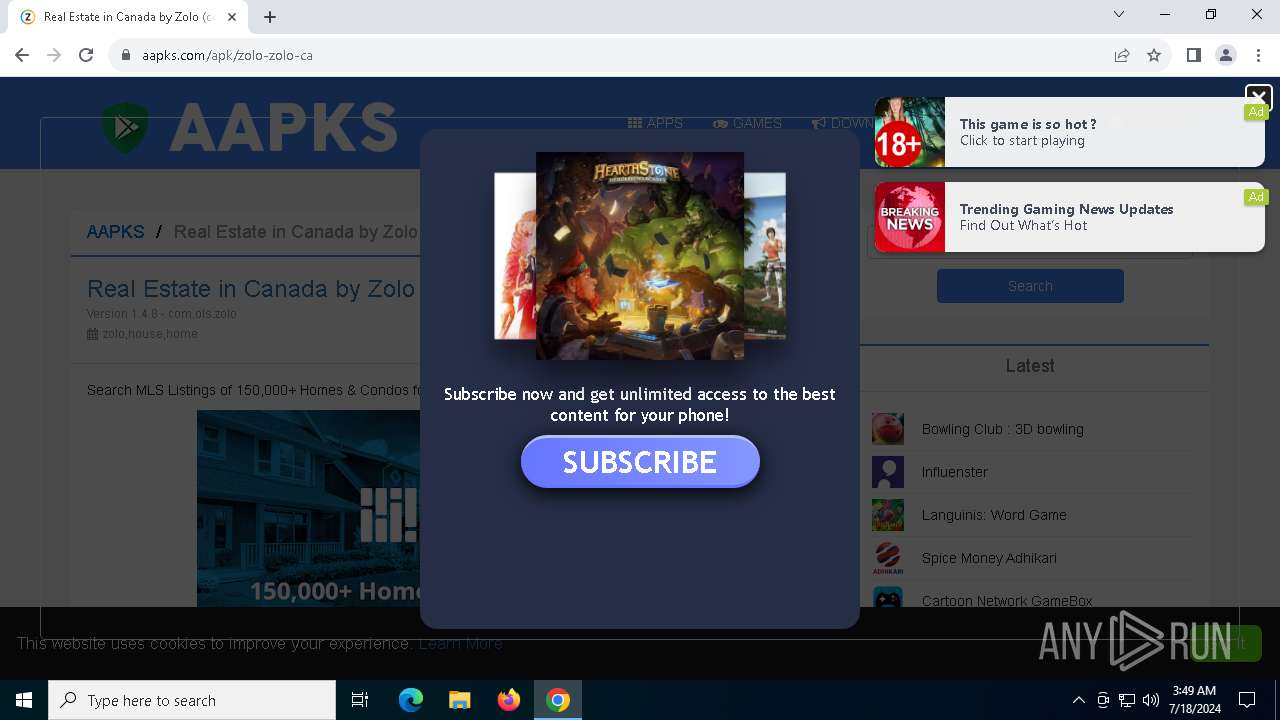Open the volume control icon

coord(1151,700)
